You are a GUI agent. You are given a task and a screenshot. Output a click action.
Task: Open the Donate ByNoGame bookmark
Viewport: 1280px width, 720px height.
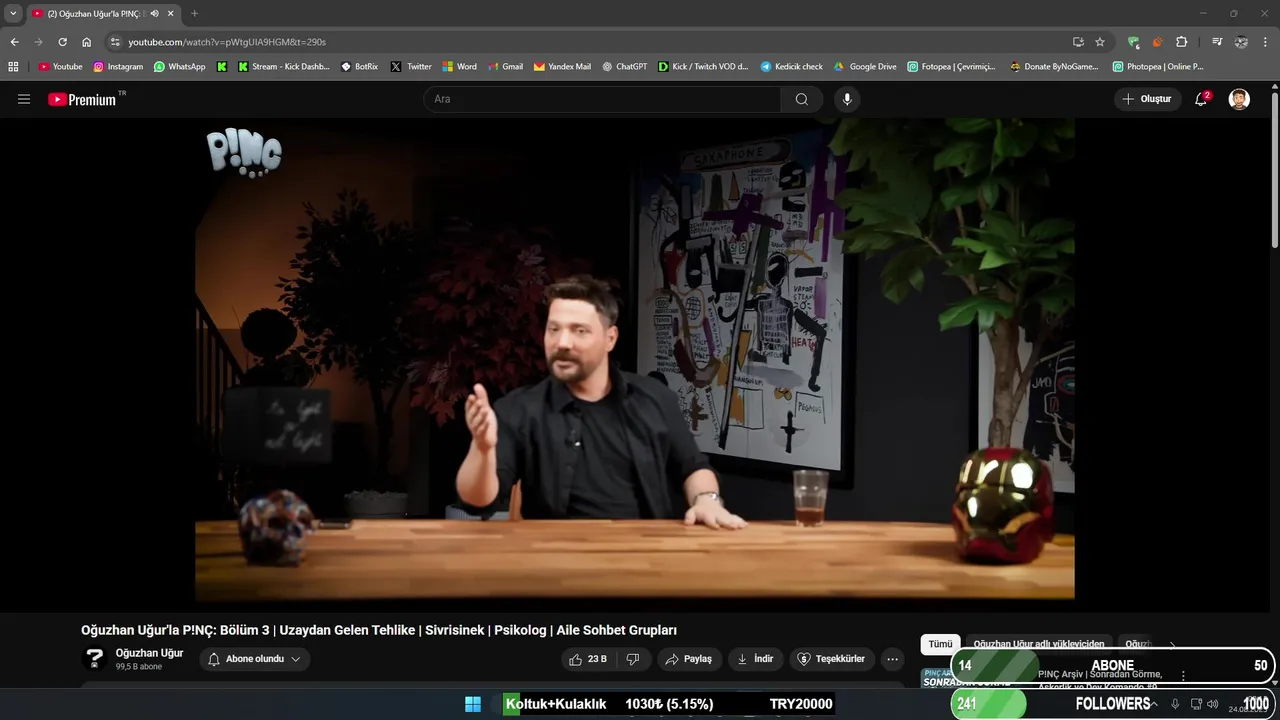tap(1054, 66)
